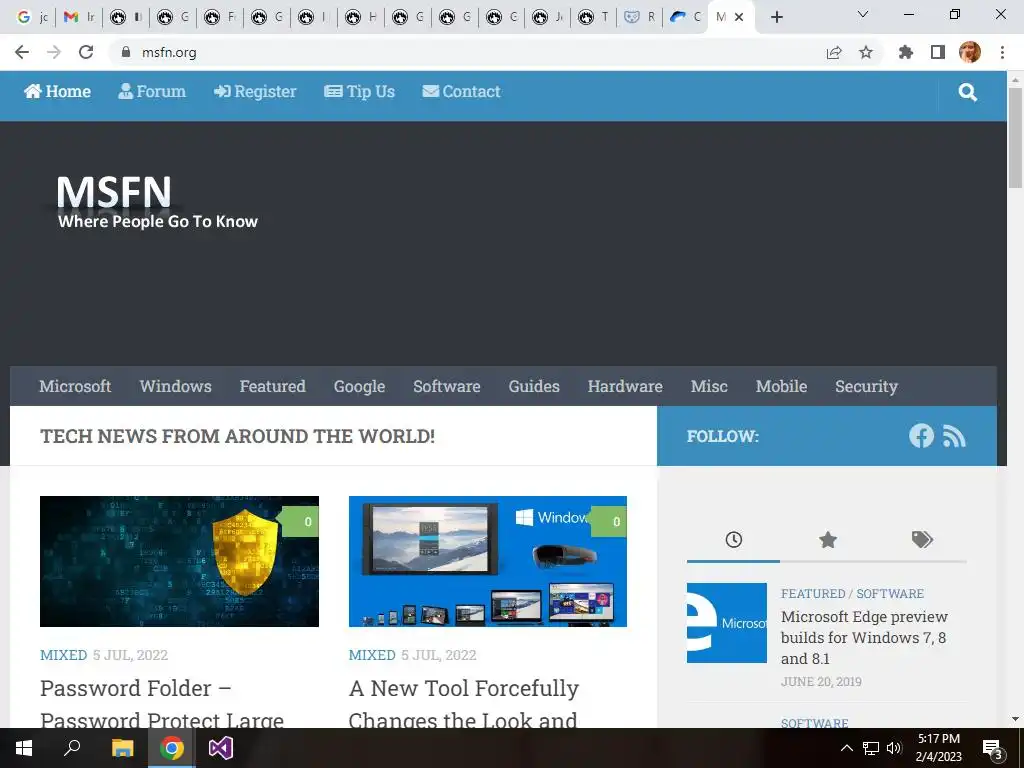The image size is (1024, 768).
Task: Open the Password Folder article thumbnail
Action: [x=180, y=562]
